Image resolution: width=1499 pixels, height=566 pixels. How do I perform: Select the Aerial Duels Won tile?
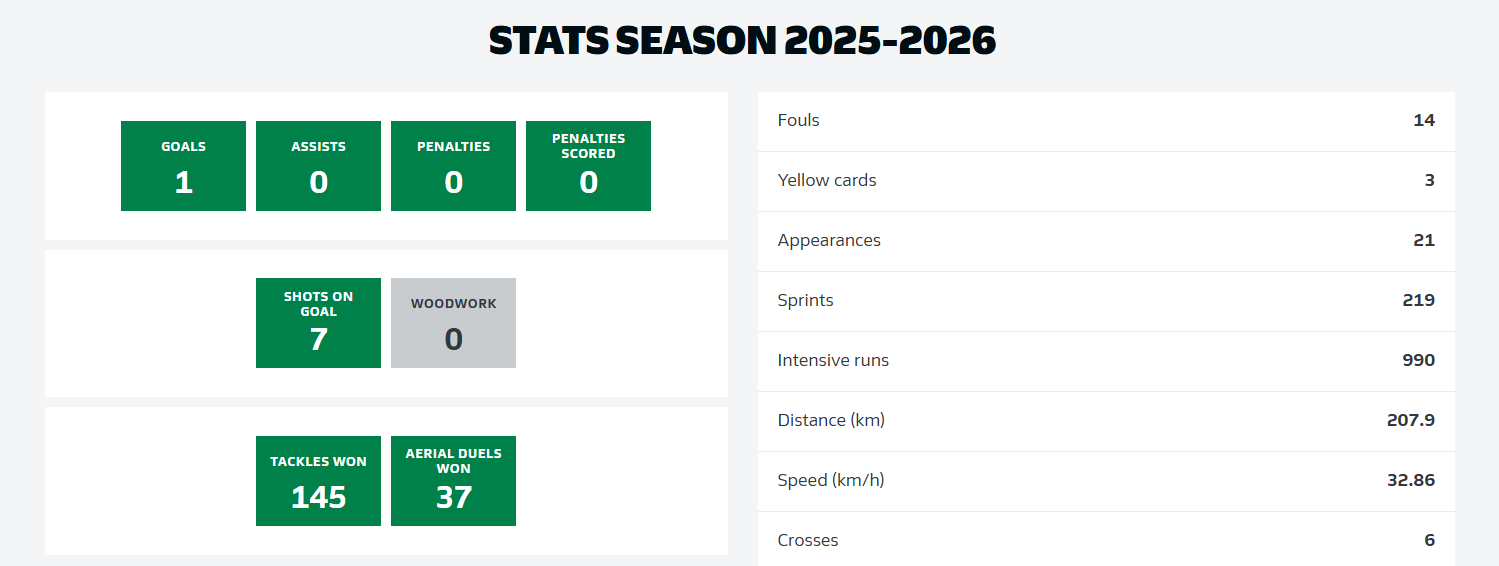point(453,481)
